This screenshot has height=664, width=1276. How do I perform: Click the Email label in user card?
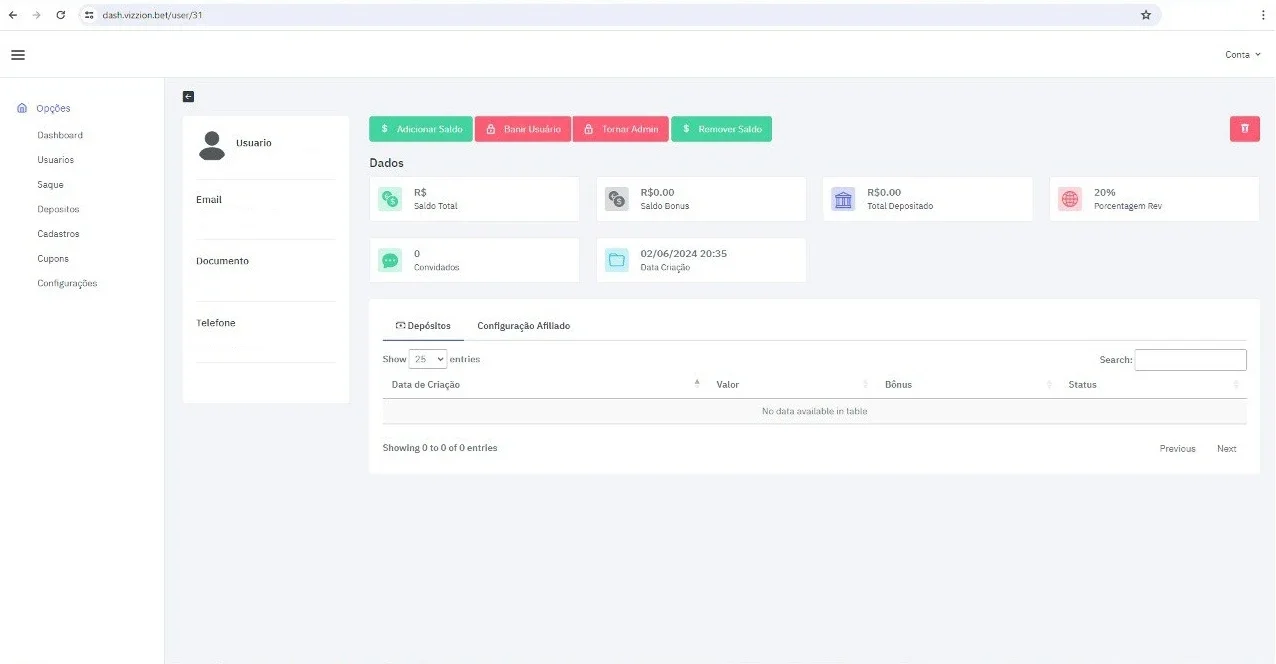click(x=209, y=200)
